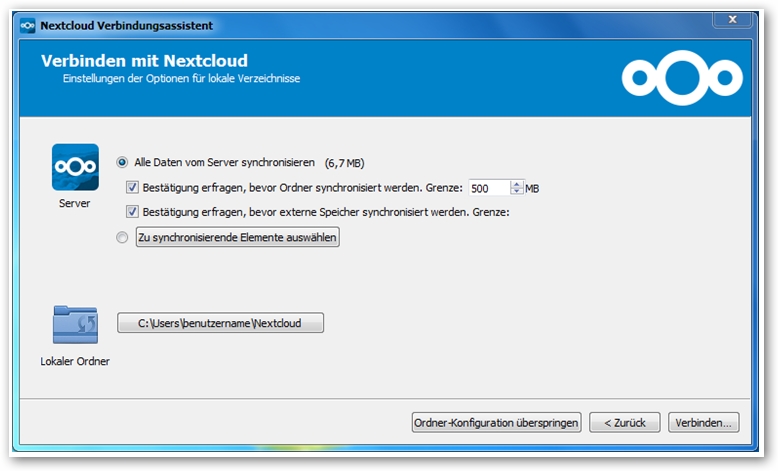778x471 pixels.
Task: Click Ordner-Konfiguration überspringen
Action: pyautogui.click(x=496, y=423)
